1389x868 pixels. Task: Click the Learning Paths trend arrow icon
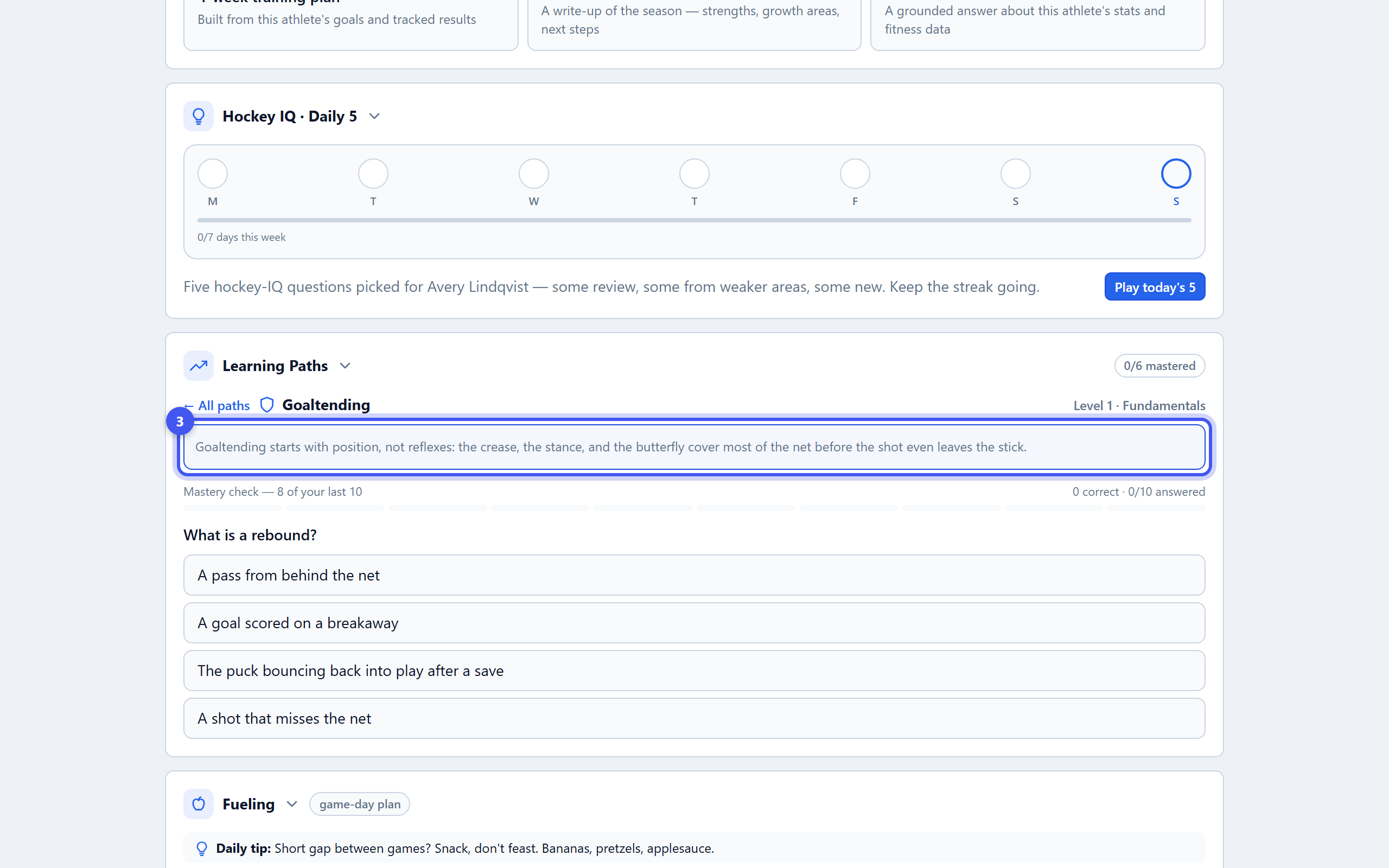(199, 366)
